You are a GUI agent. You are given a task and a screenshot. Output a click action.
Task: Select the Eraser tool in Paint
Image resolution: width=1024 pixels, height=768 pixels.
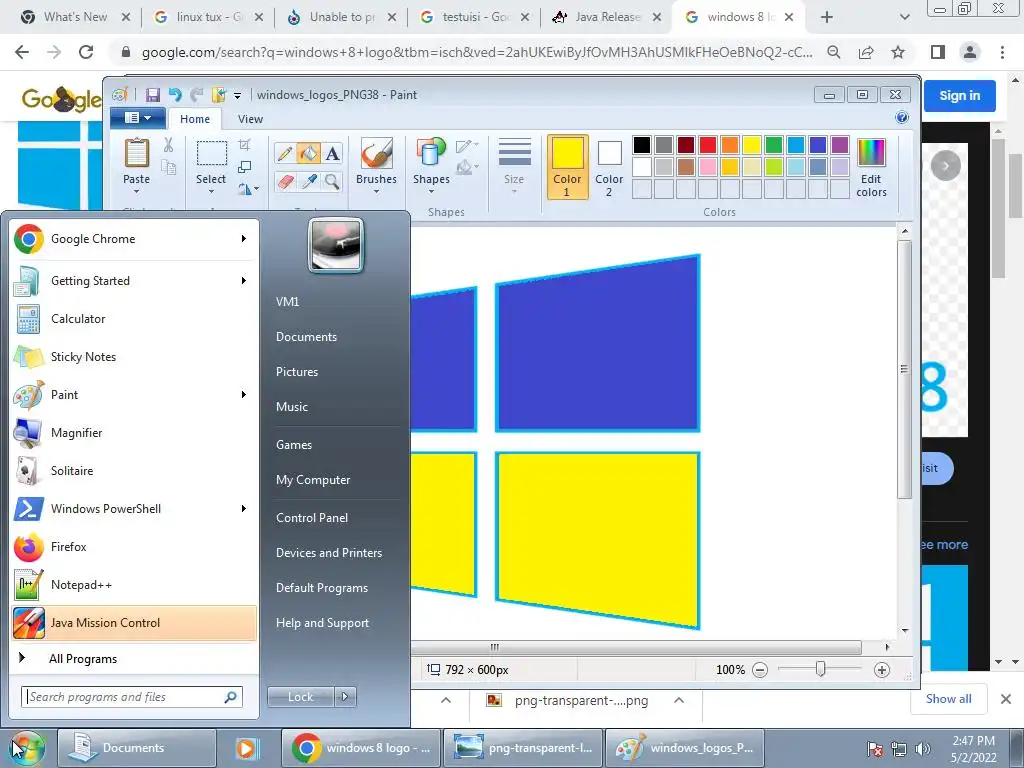285,182
